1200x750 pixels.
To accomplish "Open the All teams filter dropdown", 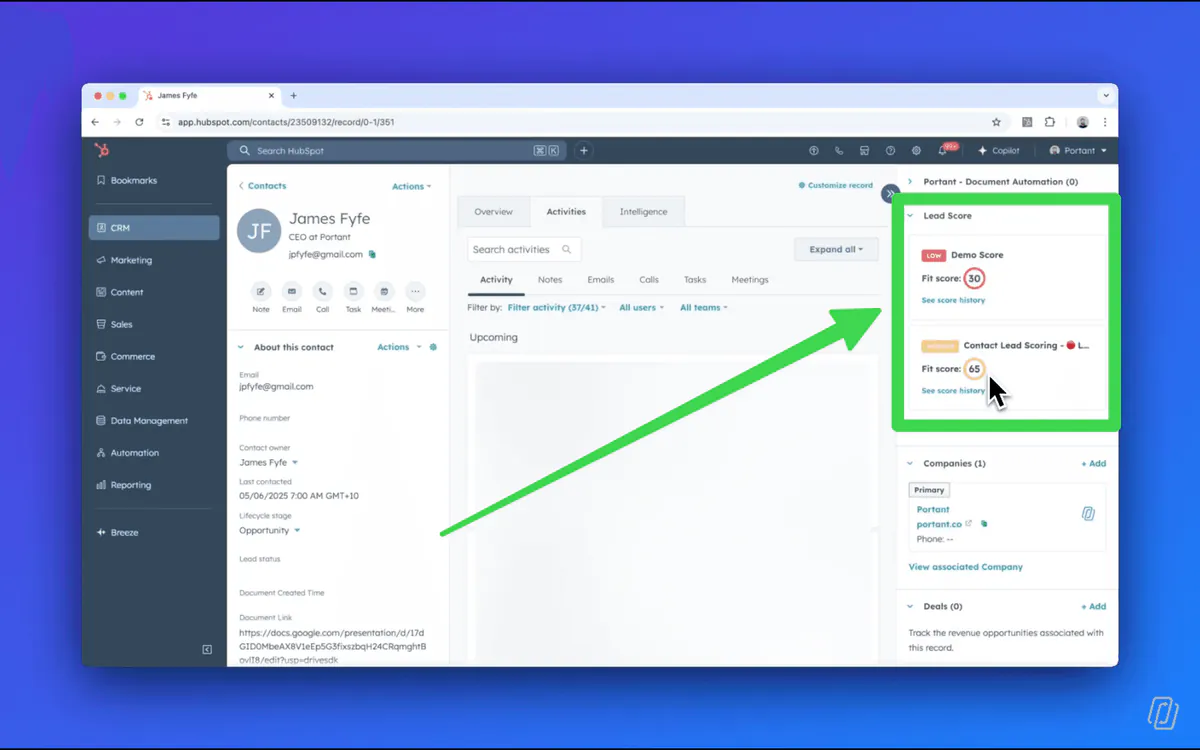I will point(704,308).
